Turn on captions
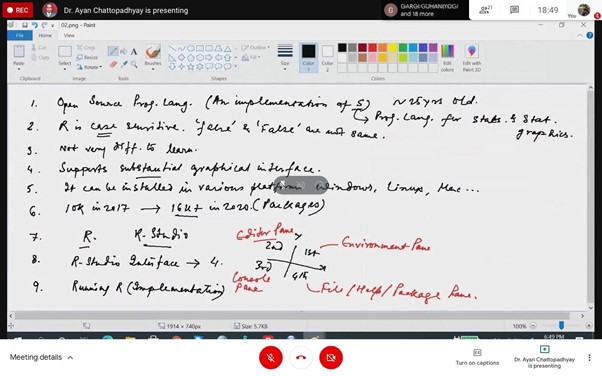The height and width of the screenshot is (376, 602). click(x=477, y=357)
